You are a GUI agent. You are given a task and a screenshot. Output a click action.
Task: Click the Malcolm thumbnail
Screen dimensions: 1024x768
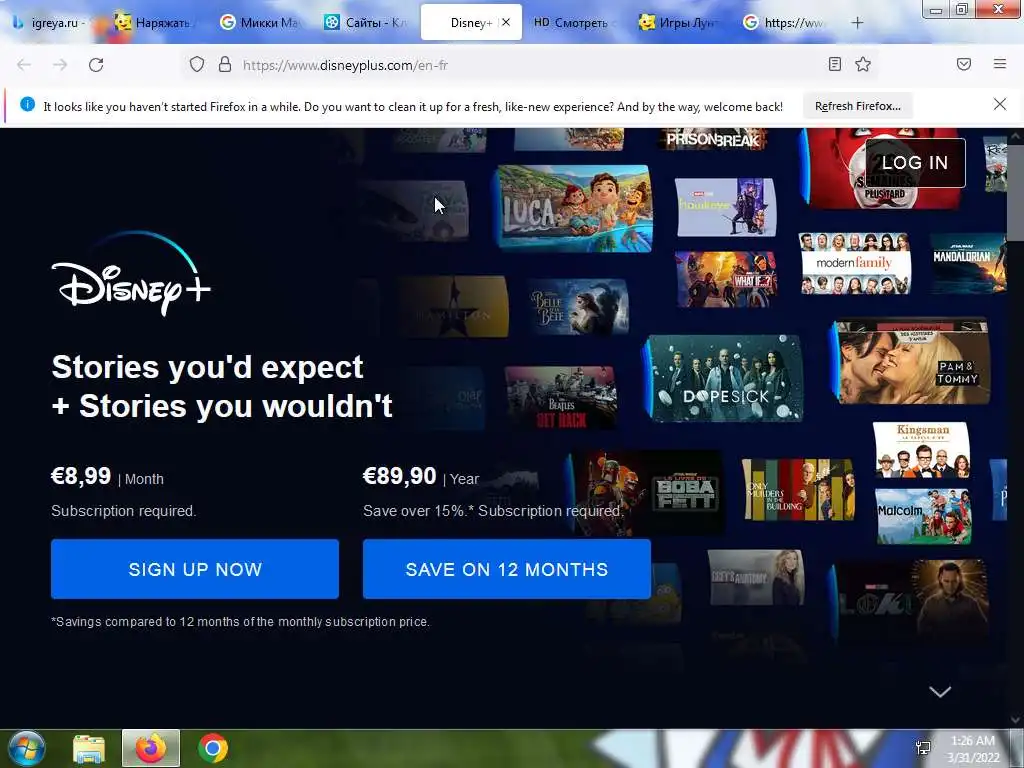(x=922, y=516)
